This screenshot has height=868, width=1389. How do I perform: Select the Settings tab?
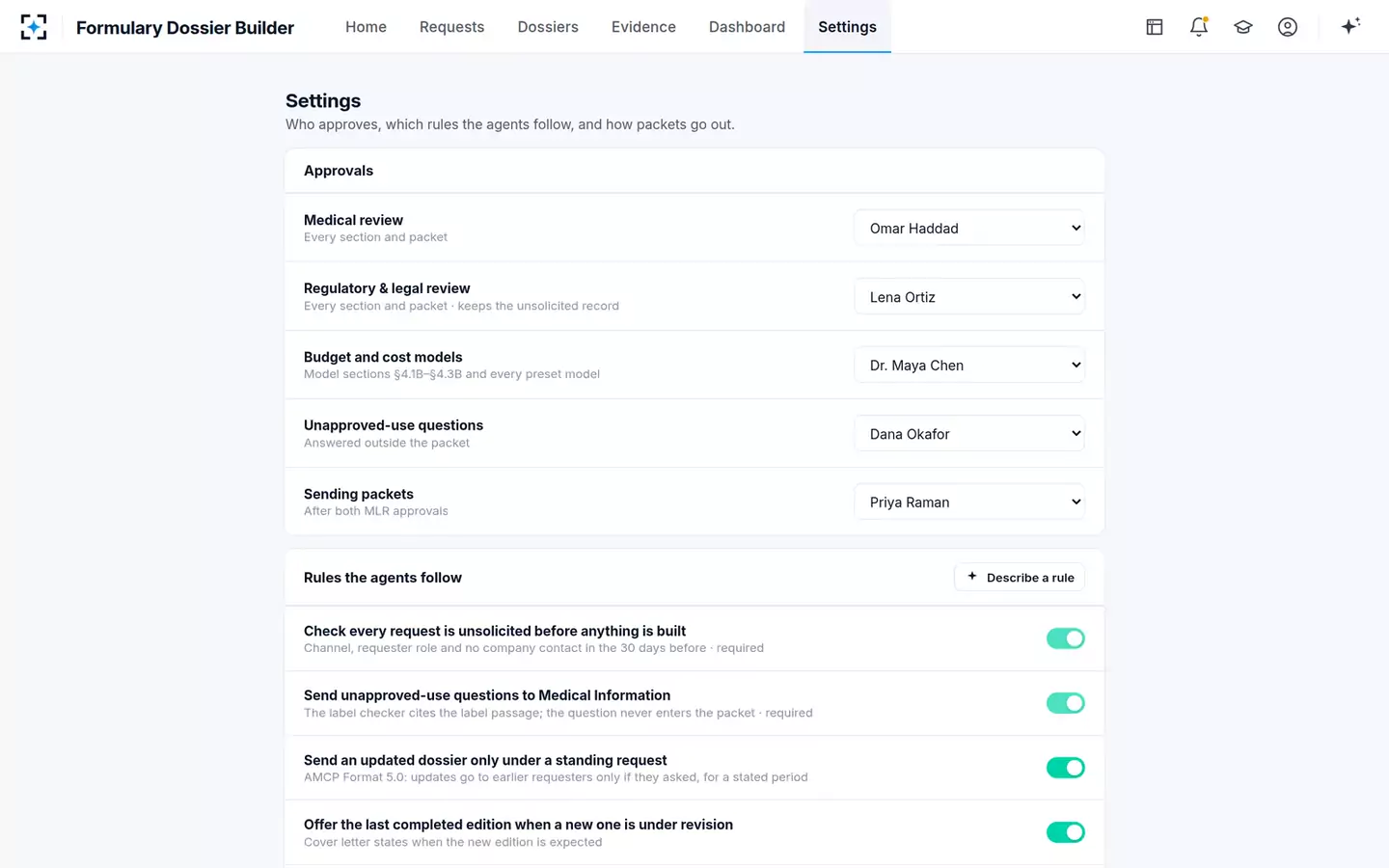pyautogui.click(x=847, y=27)
